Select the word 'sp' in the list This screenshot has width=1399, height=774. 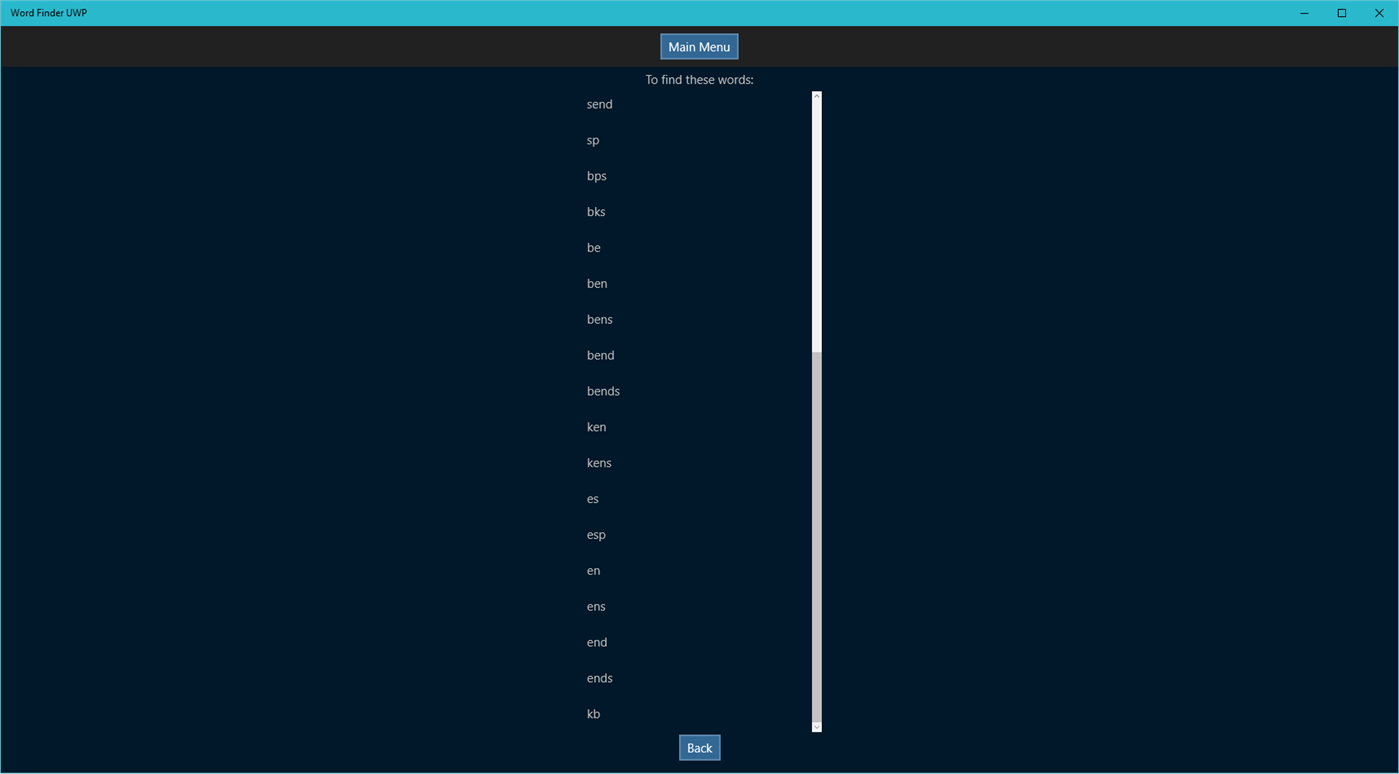592,140
